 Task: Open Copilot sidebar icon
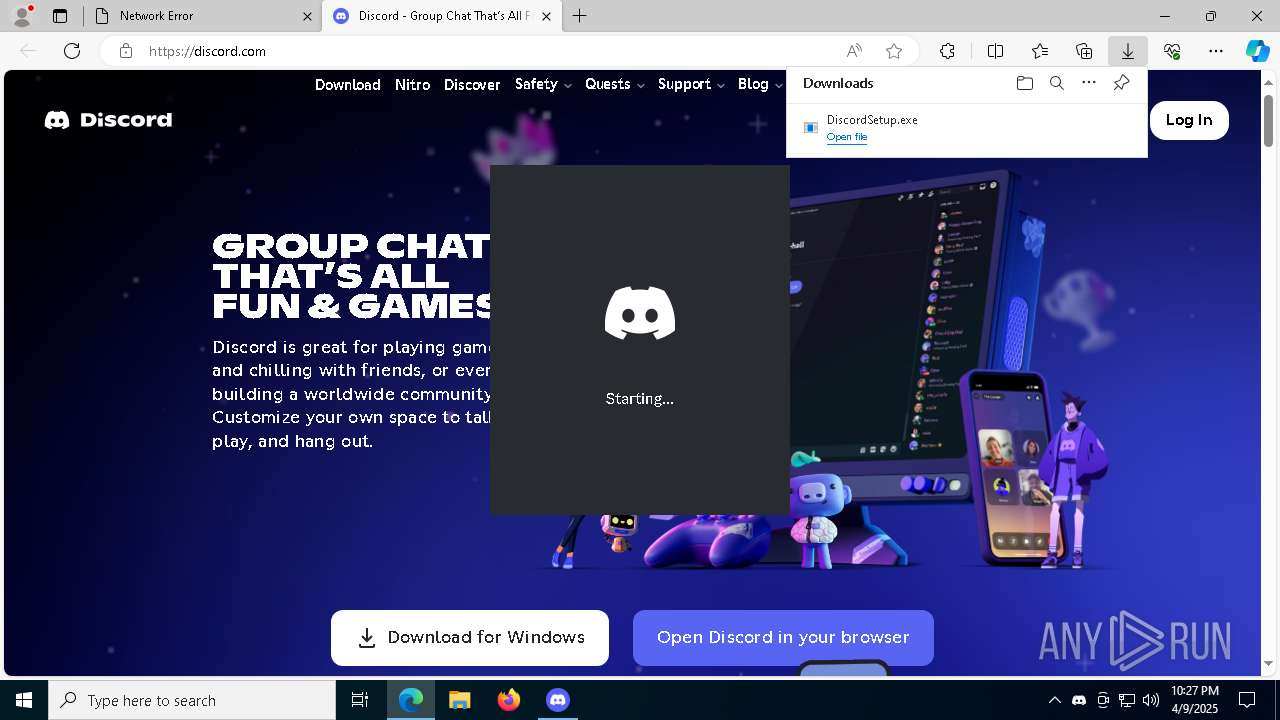click(1257, 51)
